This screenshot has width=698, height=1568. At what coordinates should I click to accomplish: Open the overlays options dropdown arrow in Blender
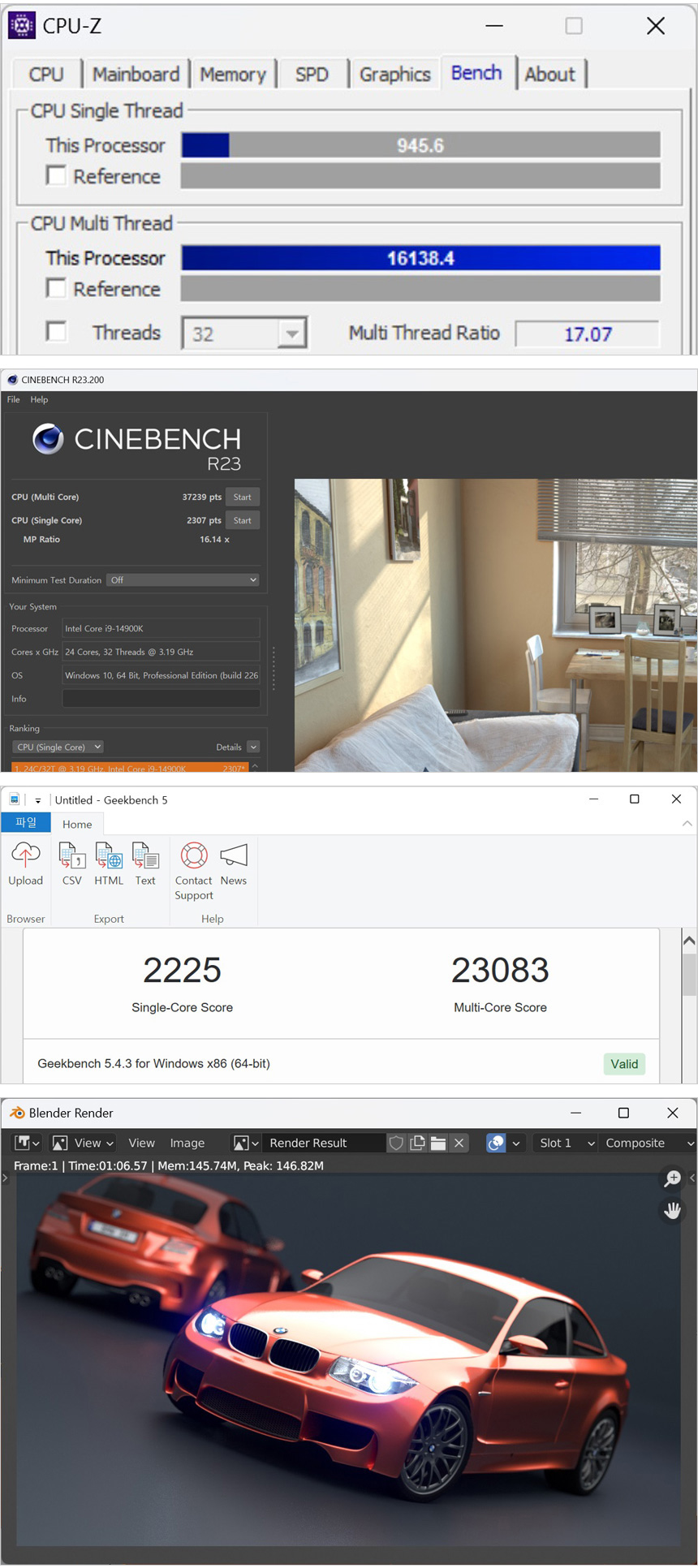[x=516, y=1143]
